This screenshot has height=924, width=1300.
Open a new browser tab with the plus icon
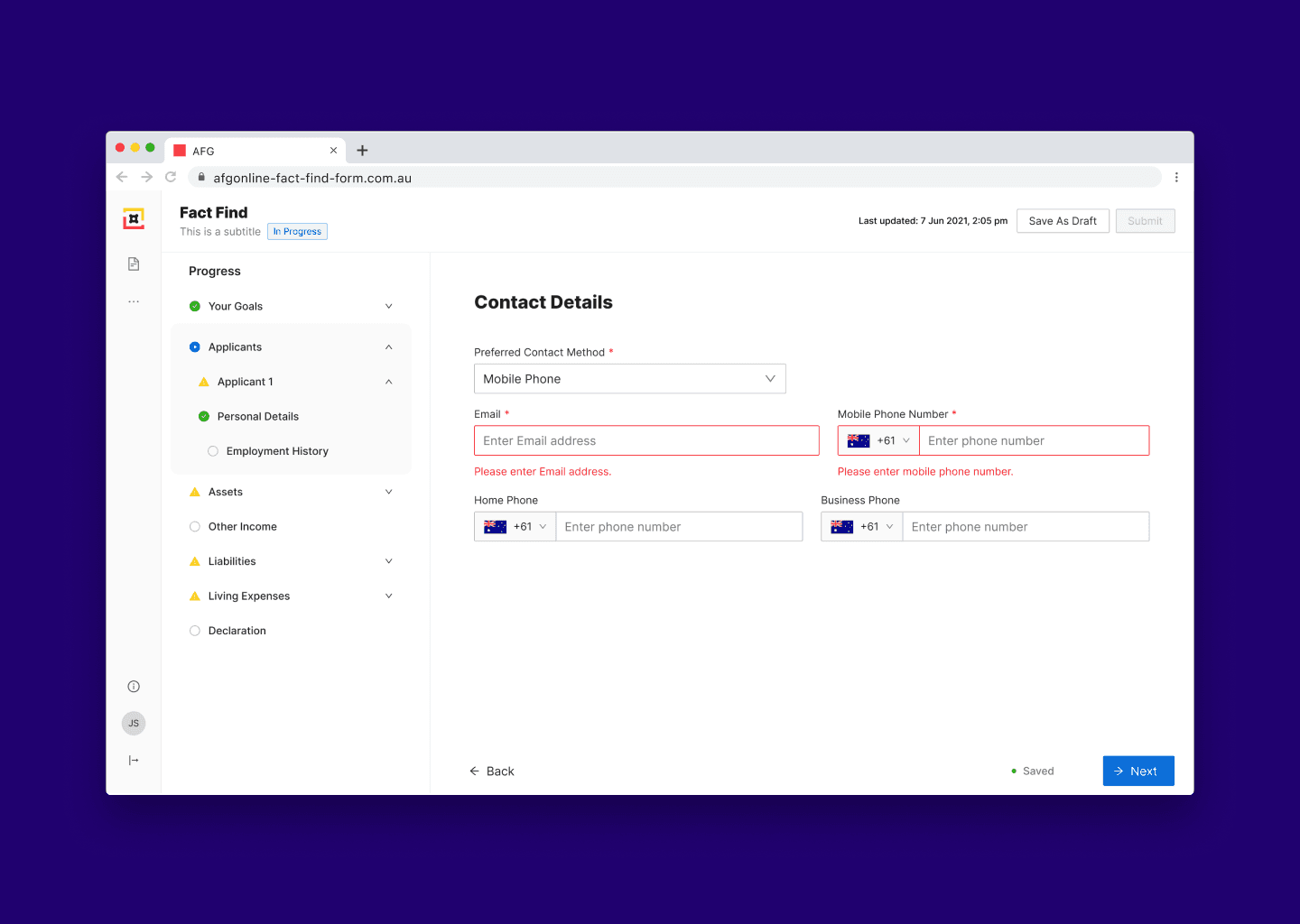click(x=362, y=151)
